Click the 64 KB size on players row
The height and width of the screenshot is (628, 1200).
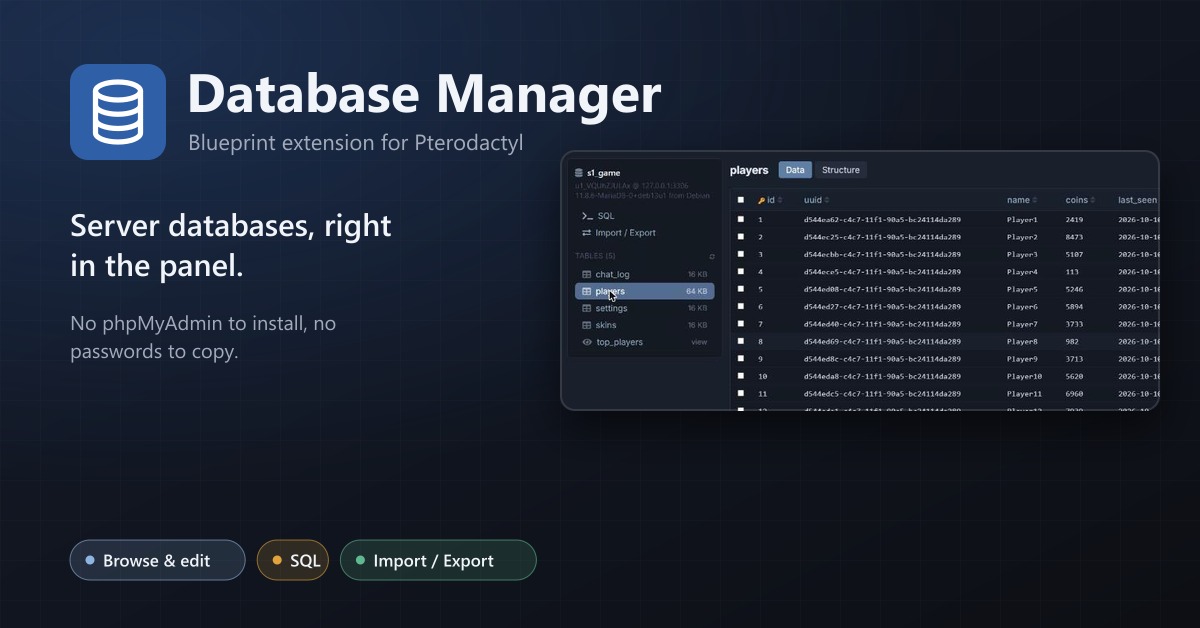click(697, 291)
